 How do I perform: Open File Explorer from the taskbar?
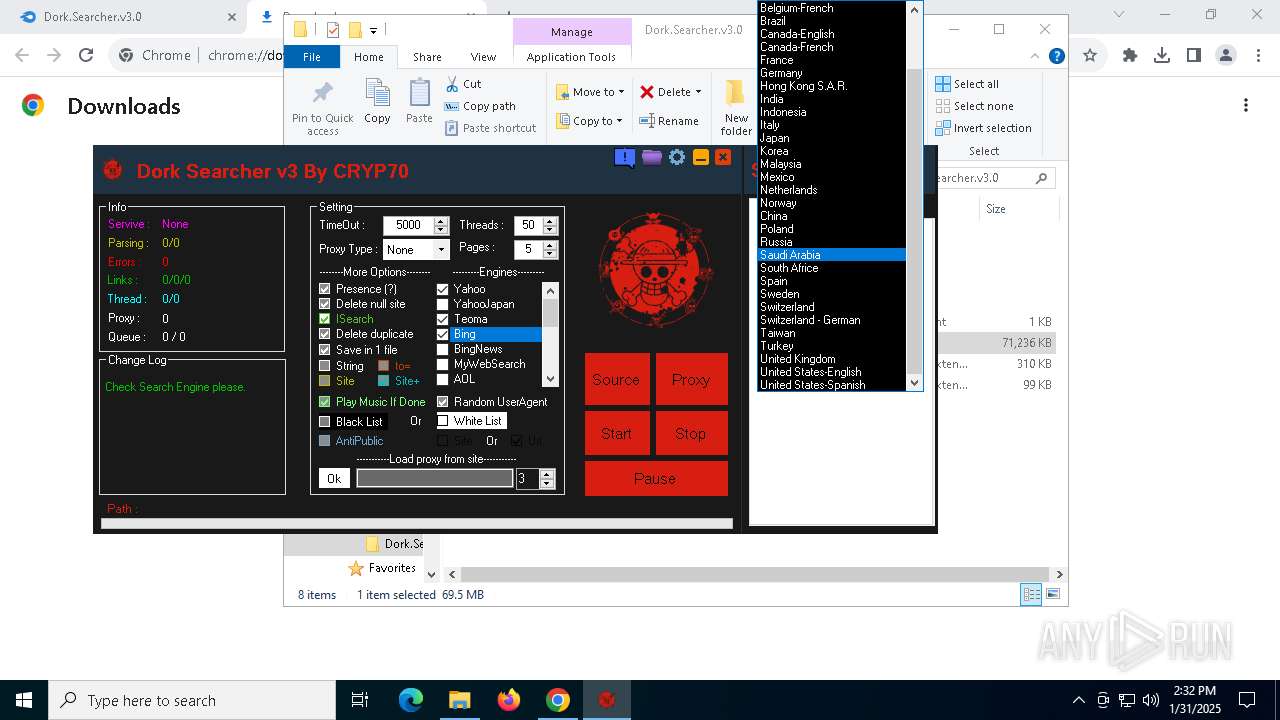point(460,700)
